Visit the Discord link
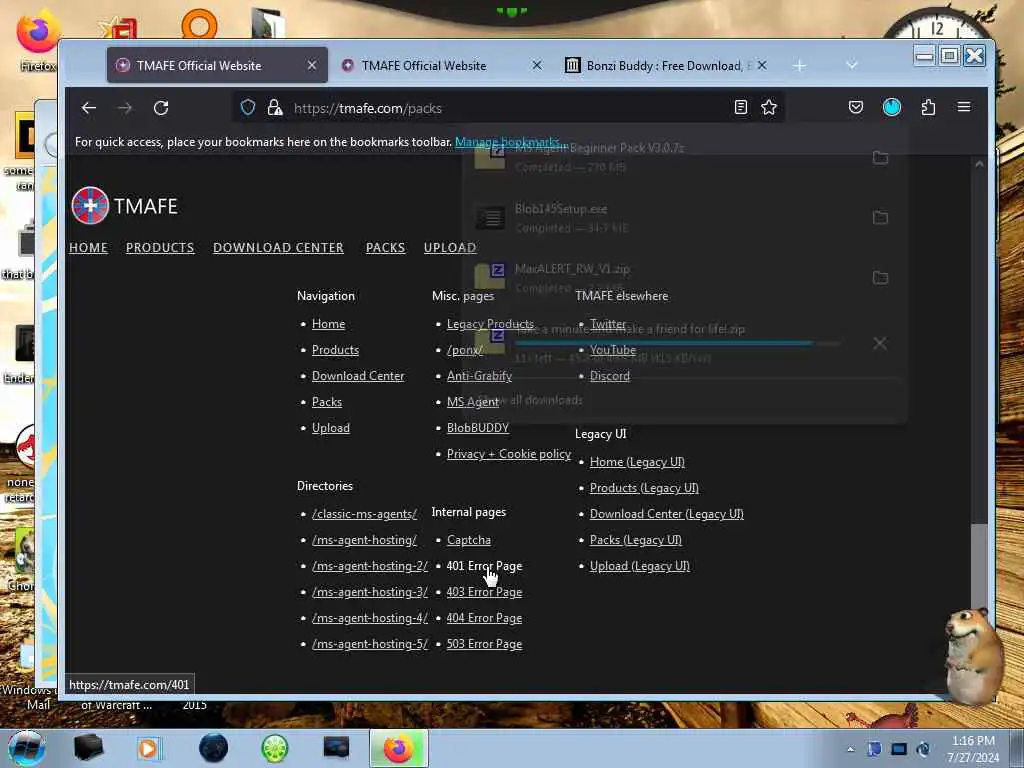The width and height of the screenshot is (1024, 768). tap(610, 376)
